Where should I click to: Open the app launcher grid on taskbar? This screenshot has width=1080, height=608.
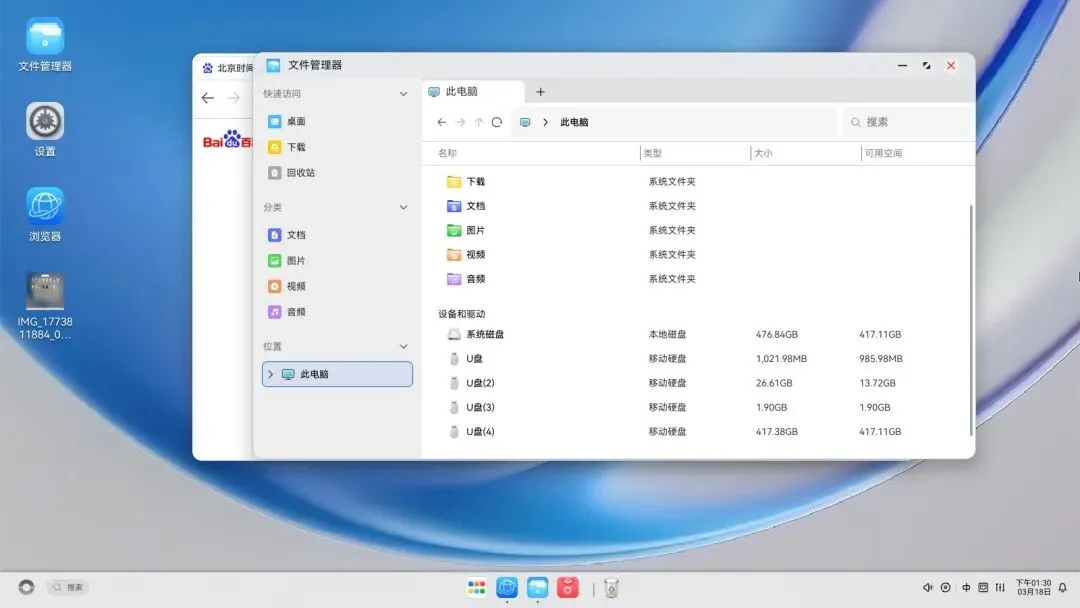coord(476,587)
